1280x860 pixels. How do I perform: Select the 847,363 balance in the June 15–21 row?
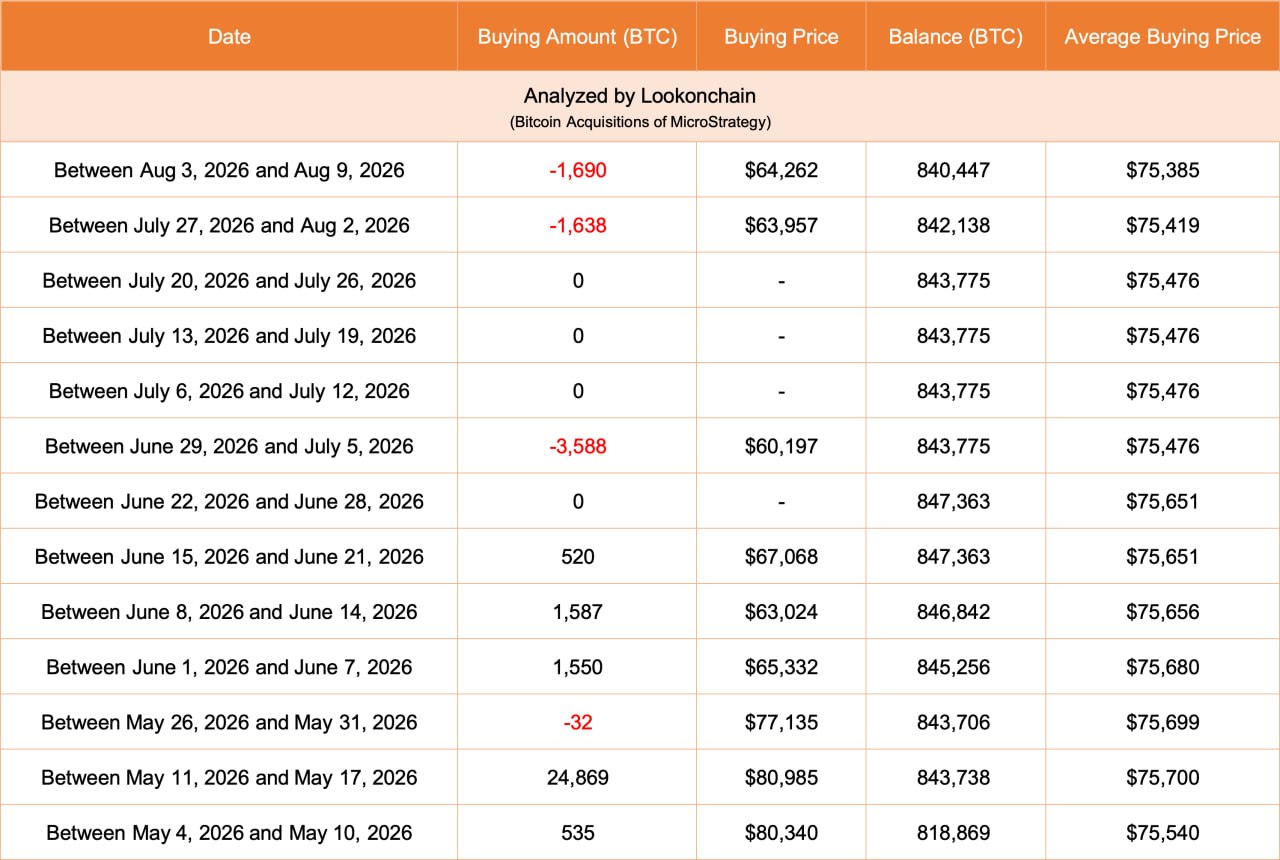[953, 556]
